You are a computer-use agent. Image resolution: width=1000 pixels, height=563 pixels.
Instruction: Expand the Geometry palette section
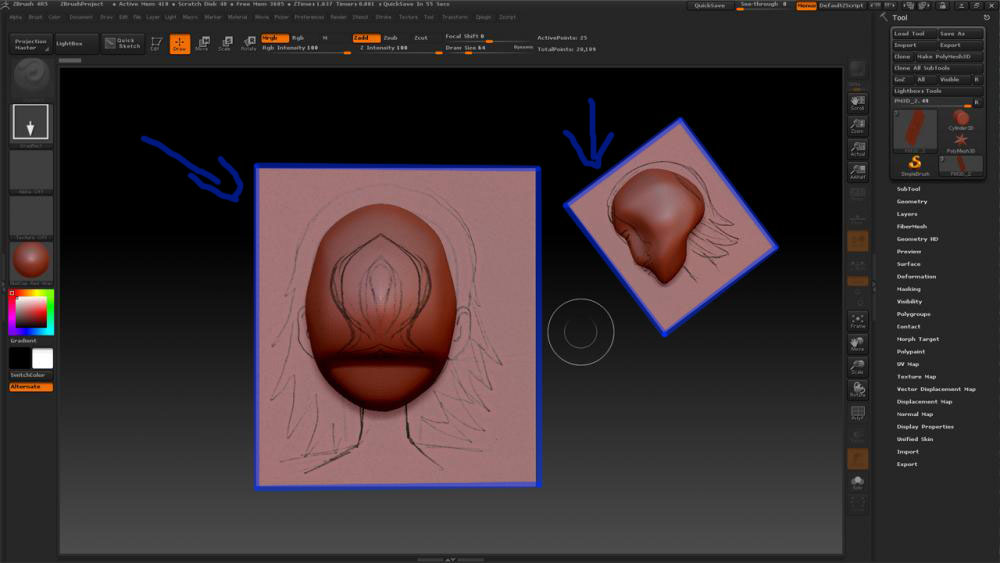click(911, 201)
